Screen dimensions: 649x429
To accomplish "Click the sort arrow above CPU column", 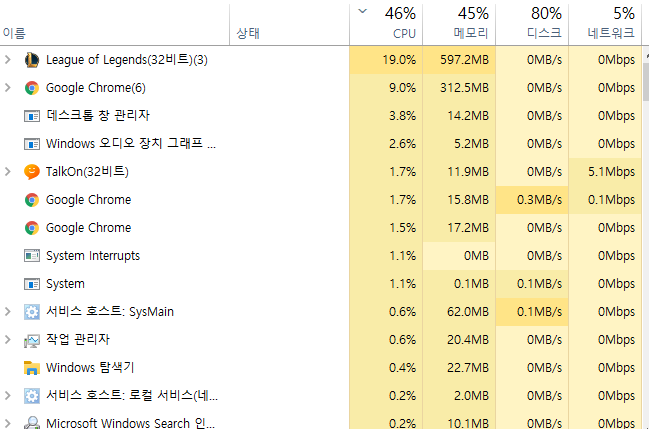I will coord(363,11).
